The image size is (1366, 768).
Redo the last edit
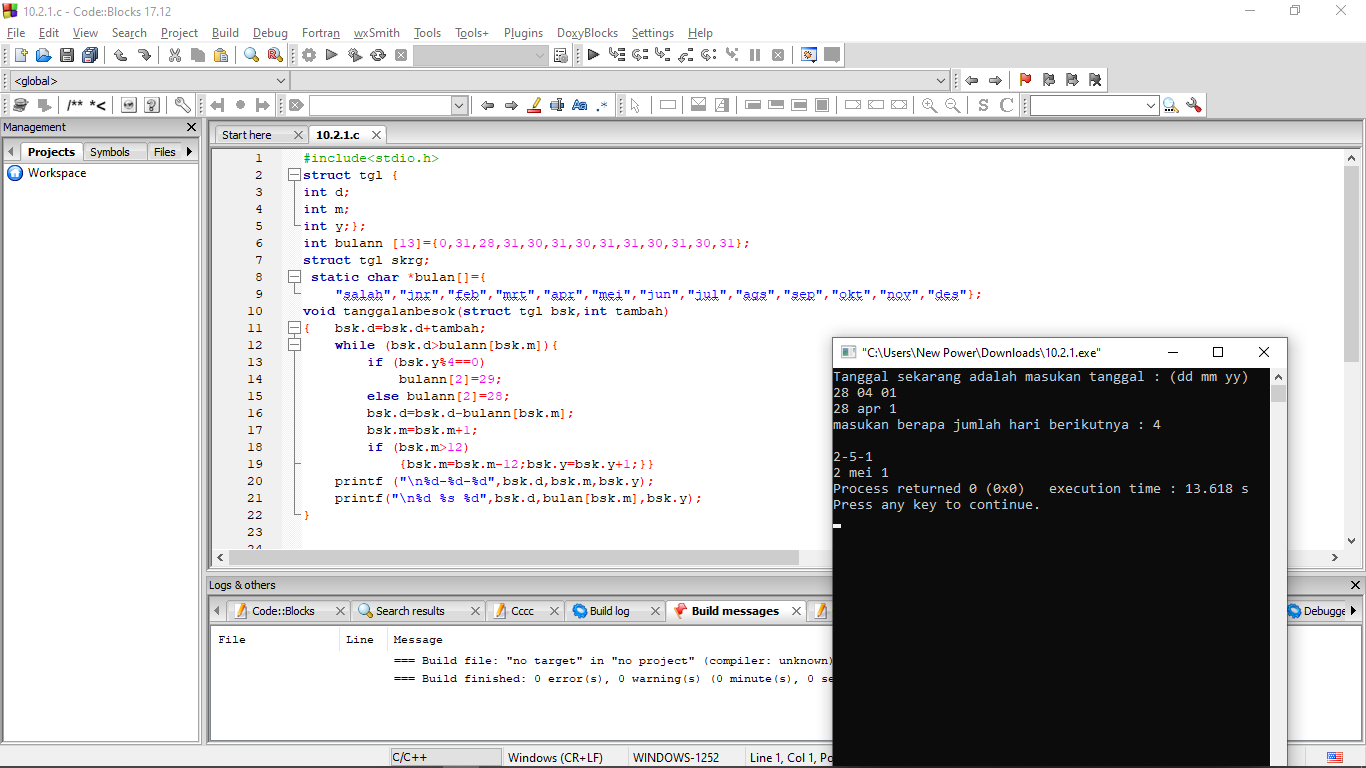coord(144,55)
